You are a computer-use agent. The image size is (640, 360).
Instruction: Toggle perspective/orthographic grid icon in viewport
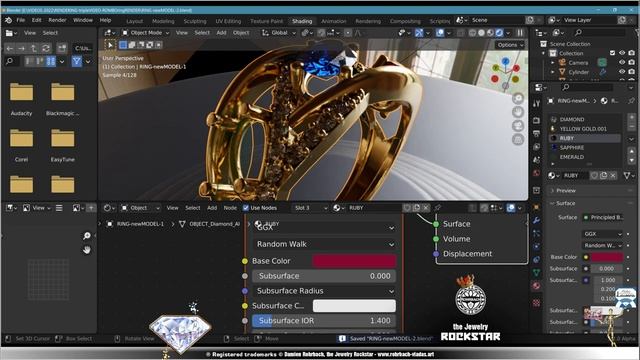click(x=518, y=140)
